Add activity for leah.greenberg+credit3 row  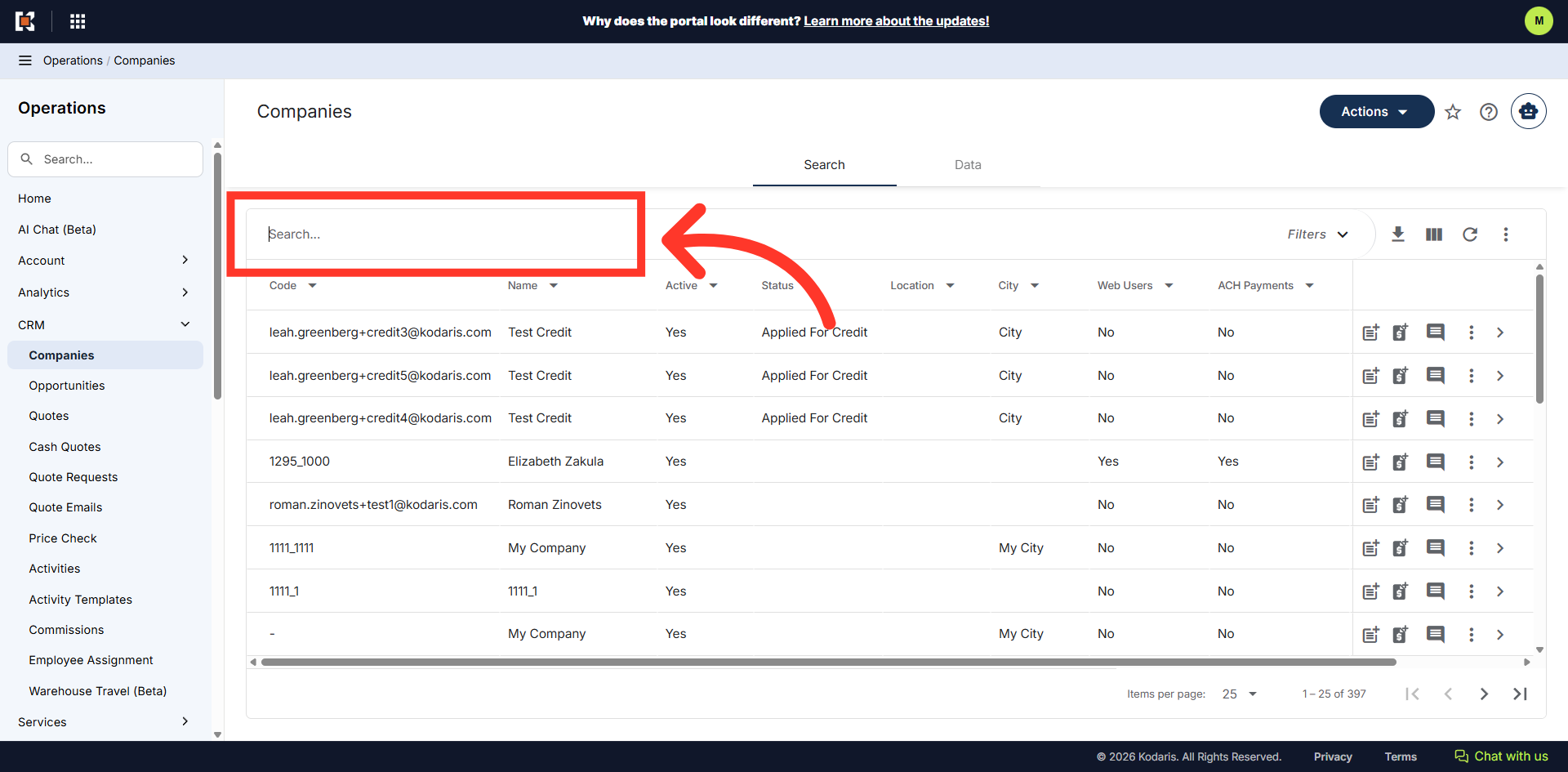coord(1371,332)
